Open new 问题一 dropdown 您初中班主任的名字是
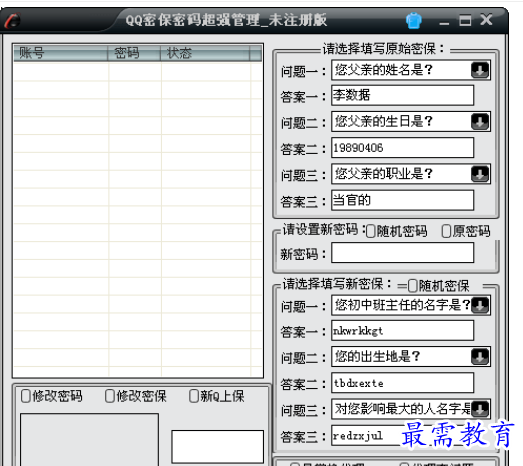Viewport: 523px width, 466px height. pos(480,305)
